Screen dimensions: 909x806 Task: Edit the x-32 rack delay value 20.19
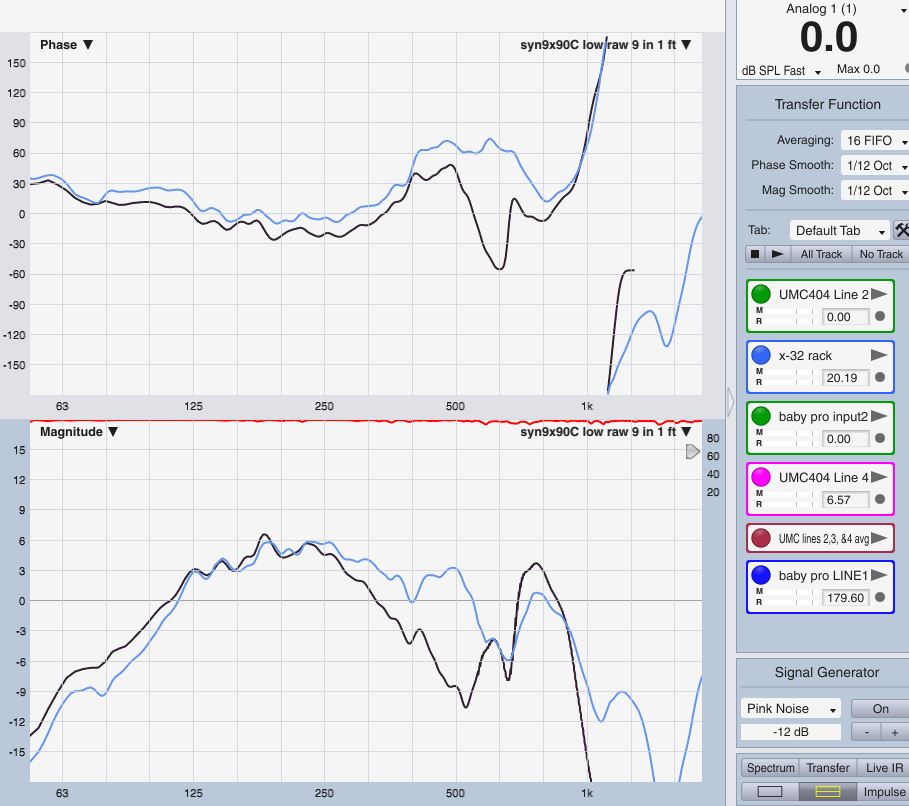(x=845, y=377)
